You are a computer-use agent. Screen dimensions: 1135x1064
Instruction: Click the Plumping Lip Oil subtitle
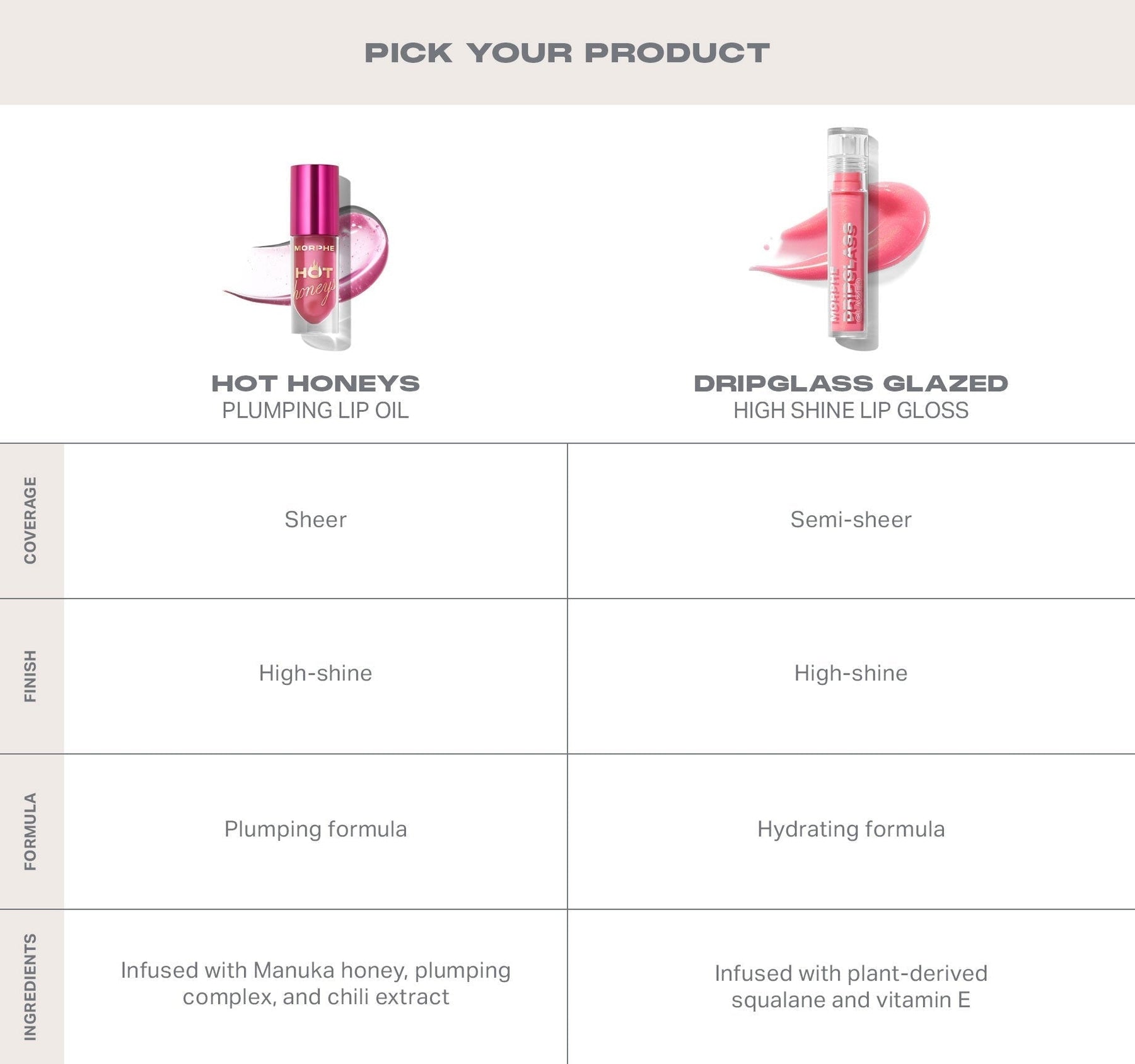[x=315, y=411]
